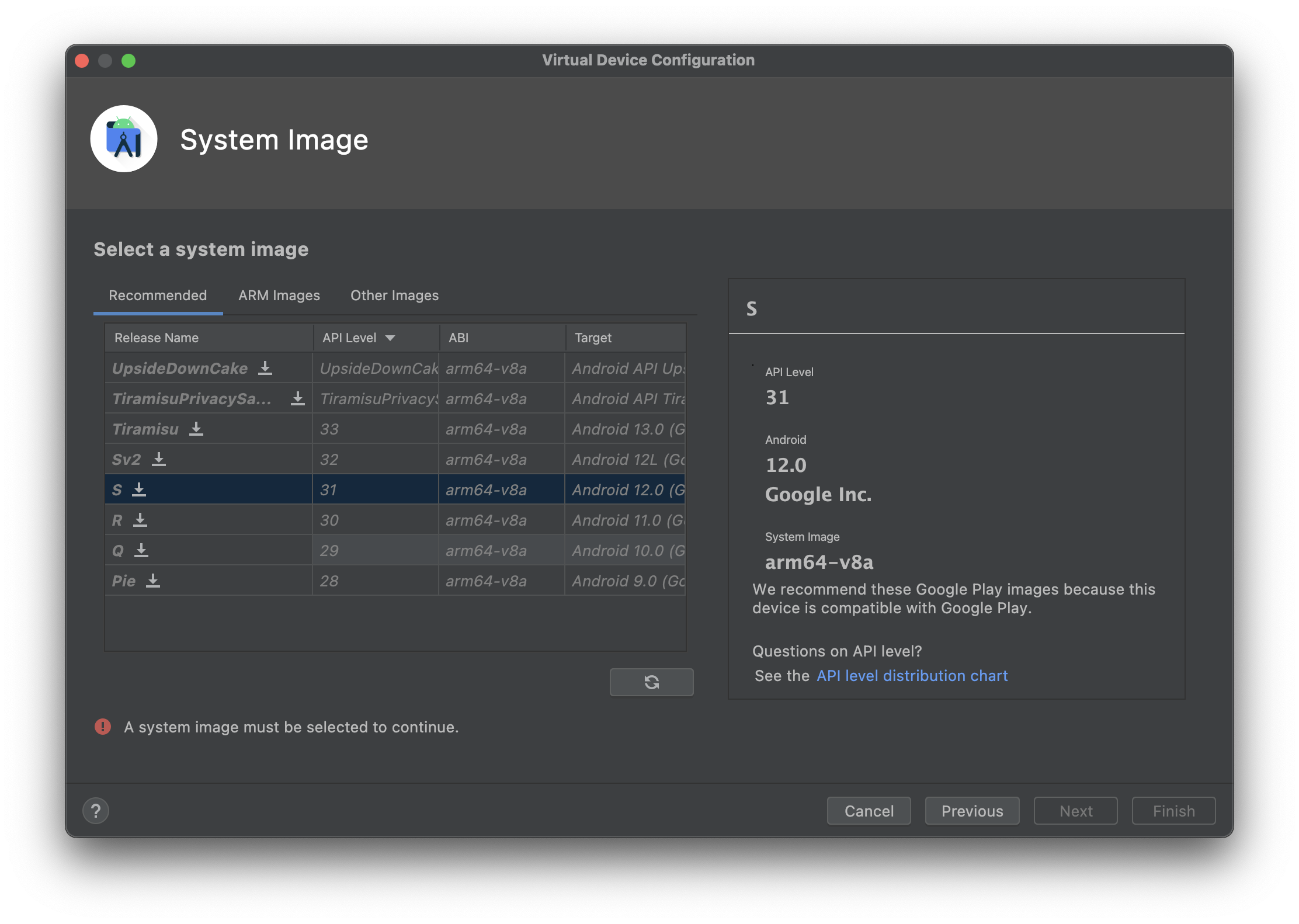Screen dimensions: 1299x924
Task: Click the Target column header
Action: click(x=626, y=338)
